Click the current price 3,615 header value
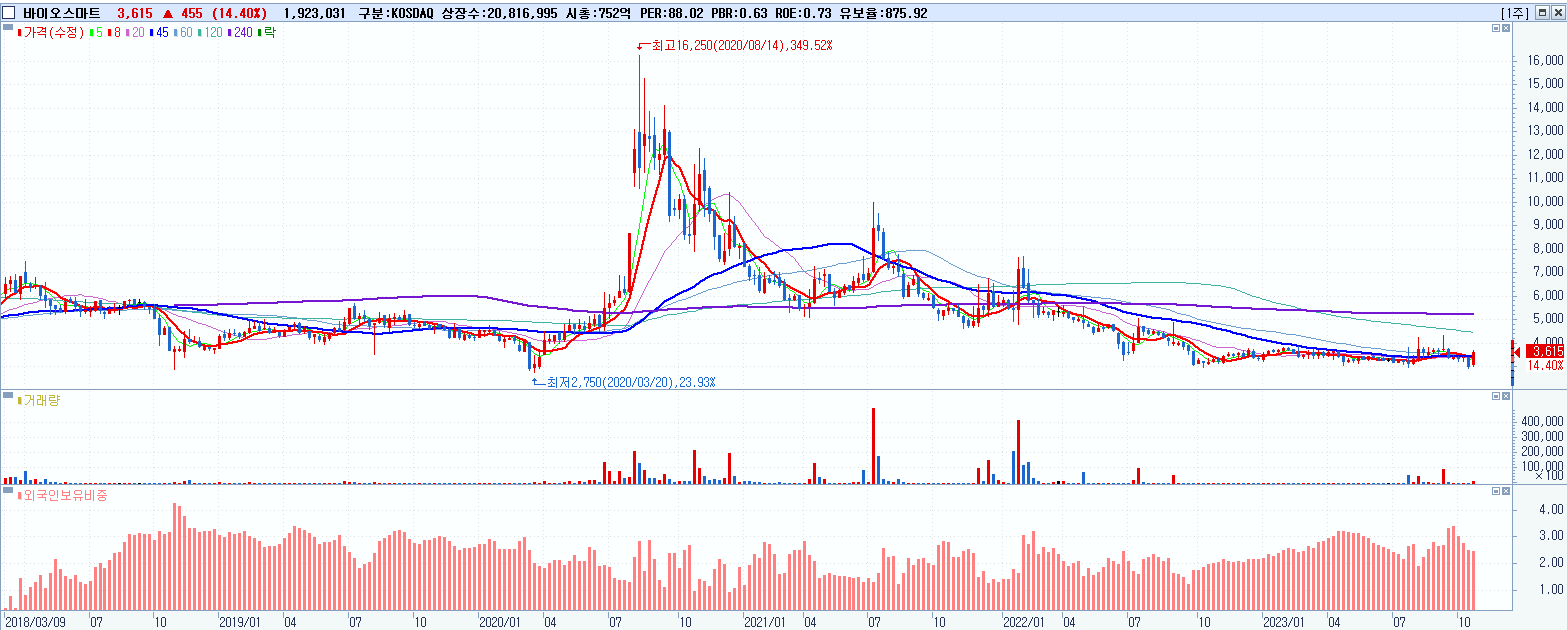 [x=136, y=13]
